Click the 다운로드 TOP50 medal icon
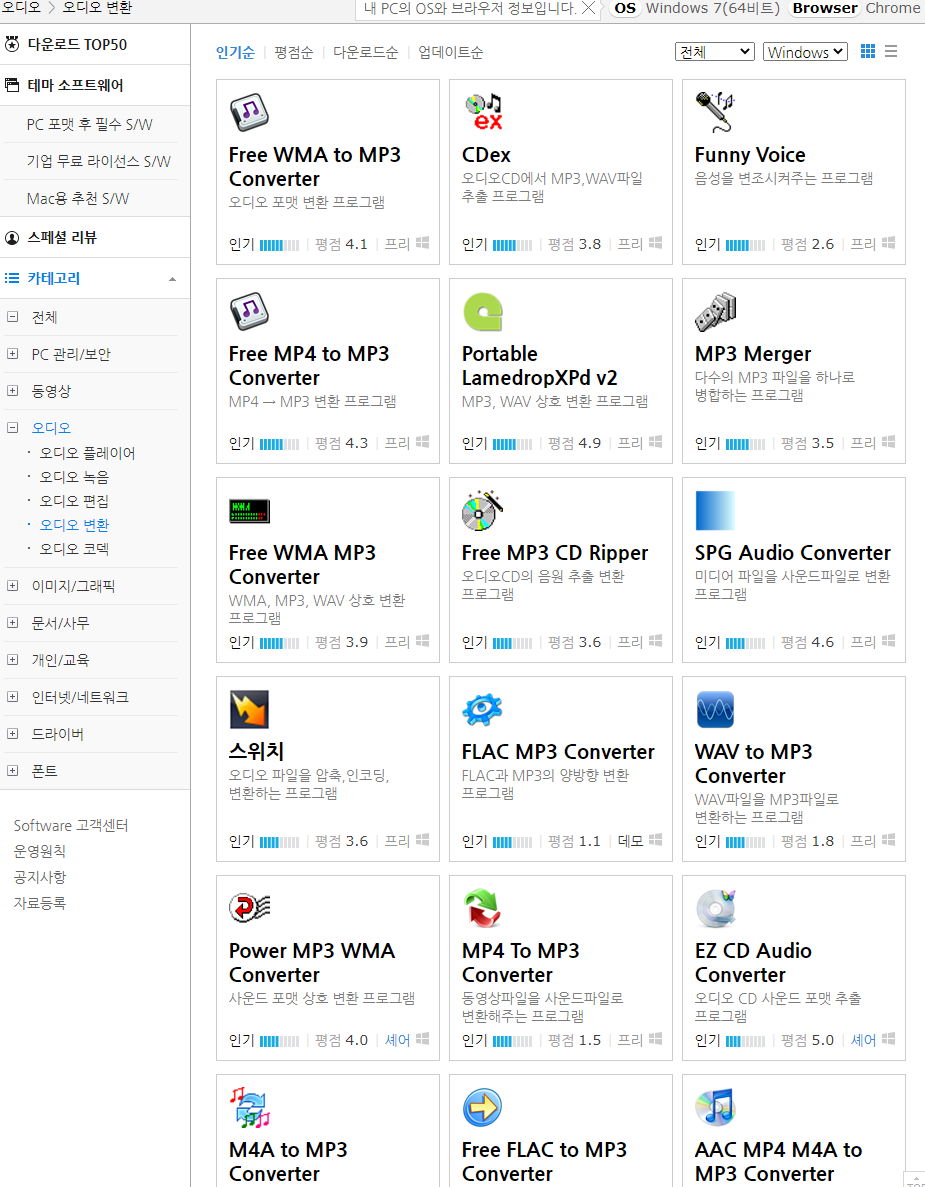925x1187 pixels. pos(12,44)
